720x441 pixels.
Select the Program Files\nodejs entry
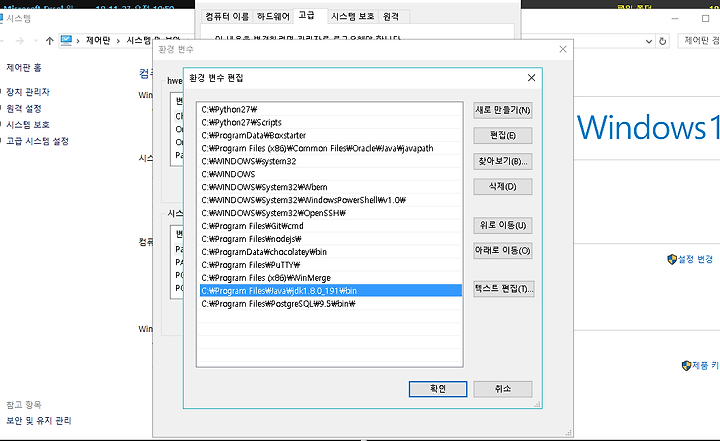coord(331,239)
